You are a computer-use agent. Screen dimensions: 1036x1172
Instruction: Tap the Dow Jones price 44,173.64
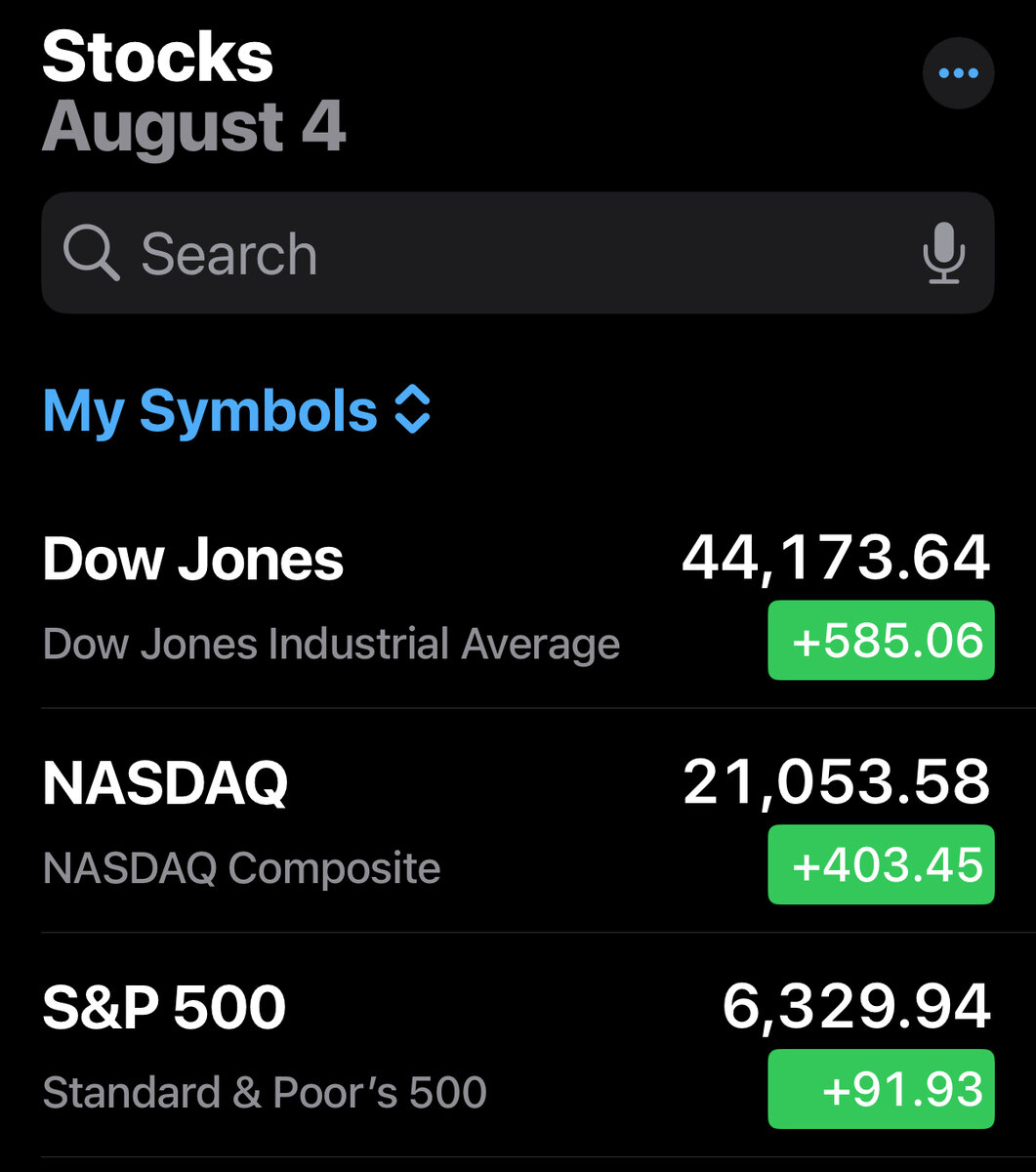point(836,559)
